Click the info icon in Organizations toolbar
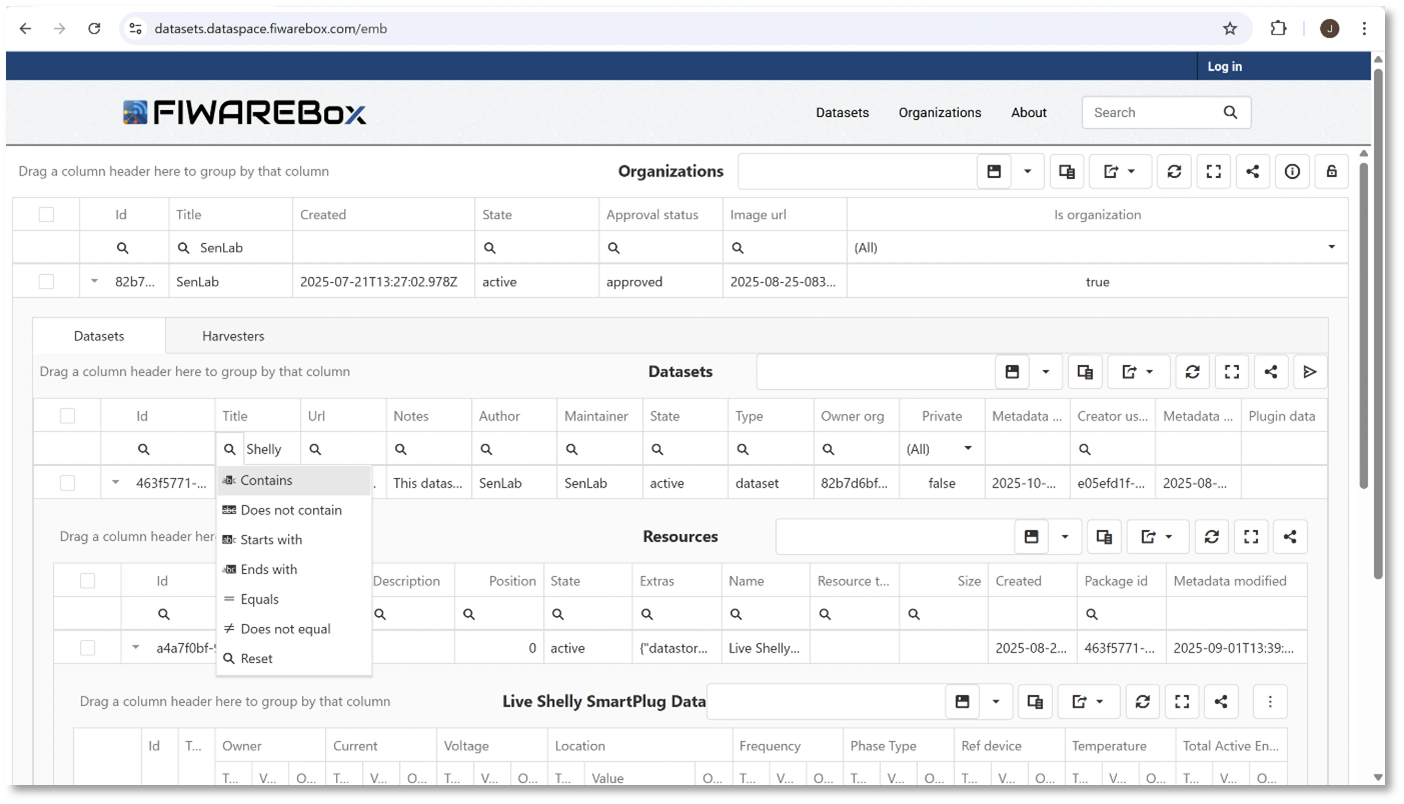The width and height of the screenshot is (1404, 804). [x=1292, y=172]
